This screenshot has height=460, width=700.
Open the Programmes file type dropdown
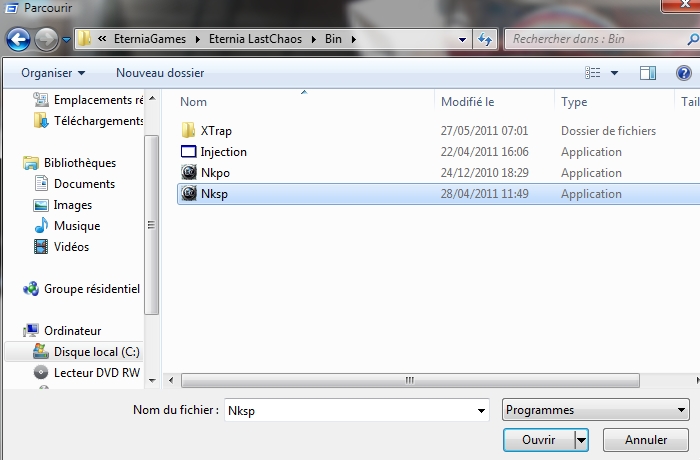pos(596,410)
